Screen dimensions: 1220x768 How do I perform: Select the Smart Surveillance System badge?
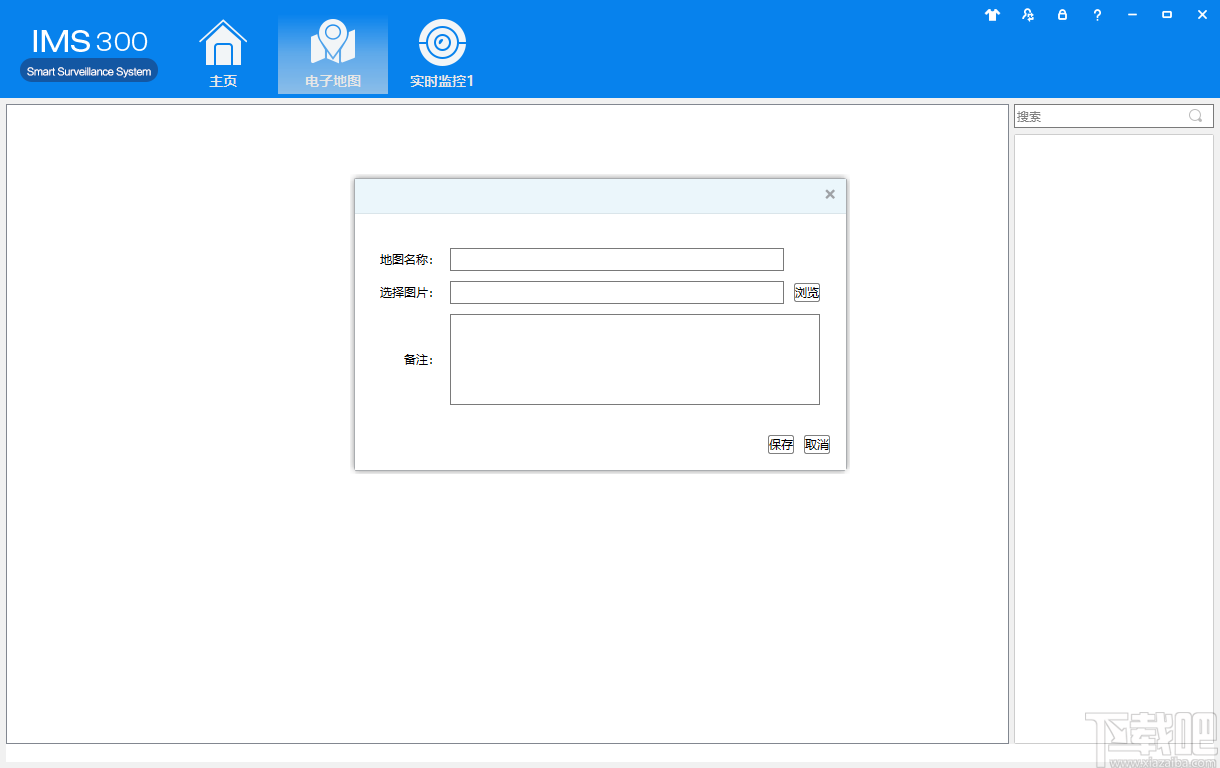tap(88, 70)
